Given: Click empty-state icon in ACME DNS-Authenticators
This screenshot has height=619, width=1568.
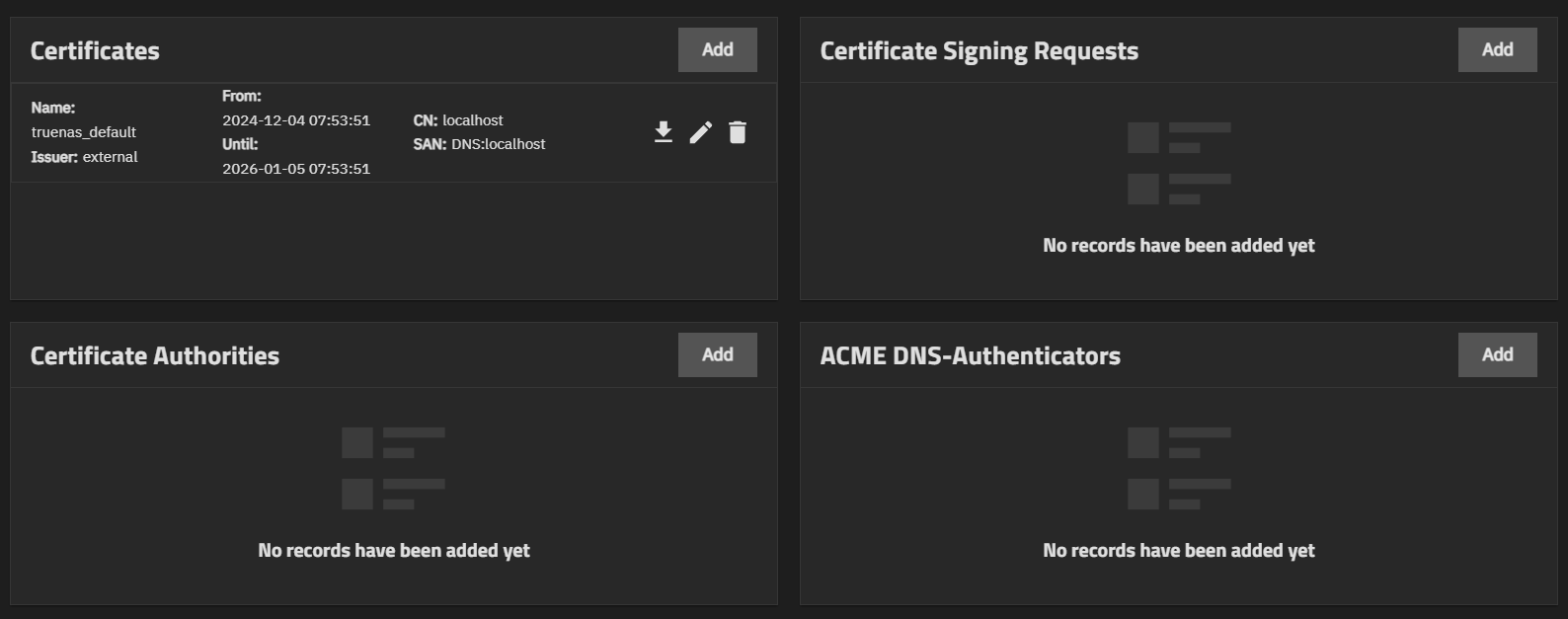Looking at the screenshot, I should pos(1179,468).
